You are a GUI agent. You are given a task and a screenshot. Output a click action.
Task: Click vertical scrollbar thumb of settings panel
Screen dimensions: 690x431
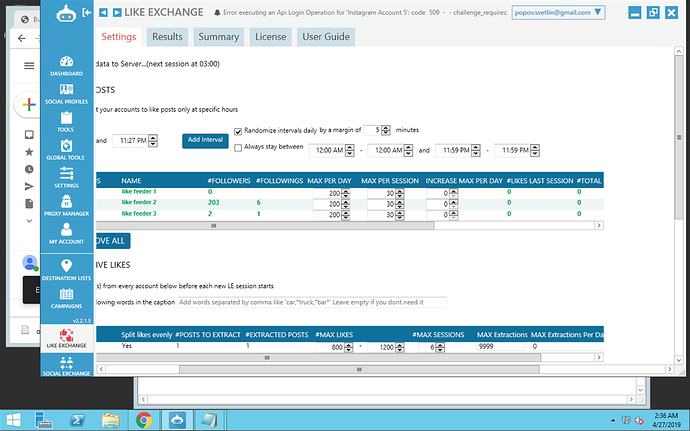[x=679, y=137]
